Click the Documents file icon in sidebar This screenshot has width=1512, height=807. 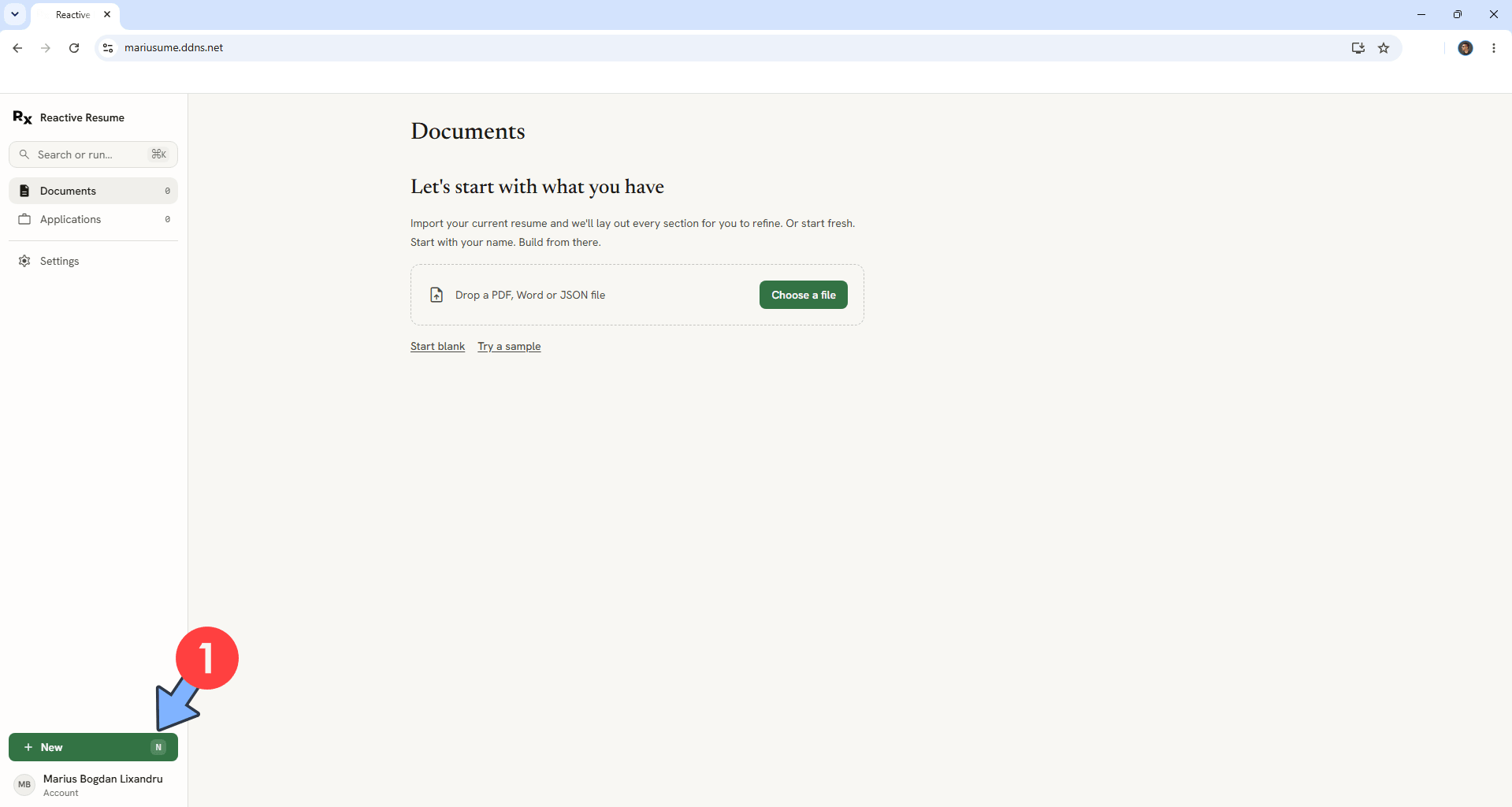24,191
